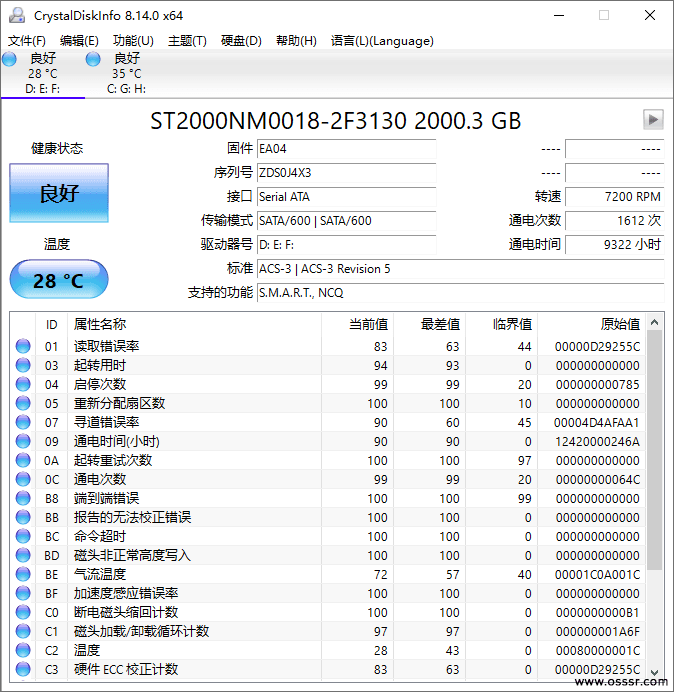Click the 健康状态 label
Viewport: 674px width, 692px height.
tap(57, 148)
